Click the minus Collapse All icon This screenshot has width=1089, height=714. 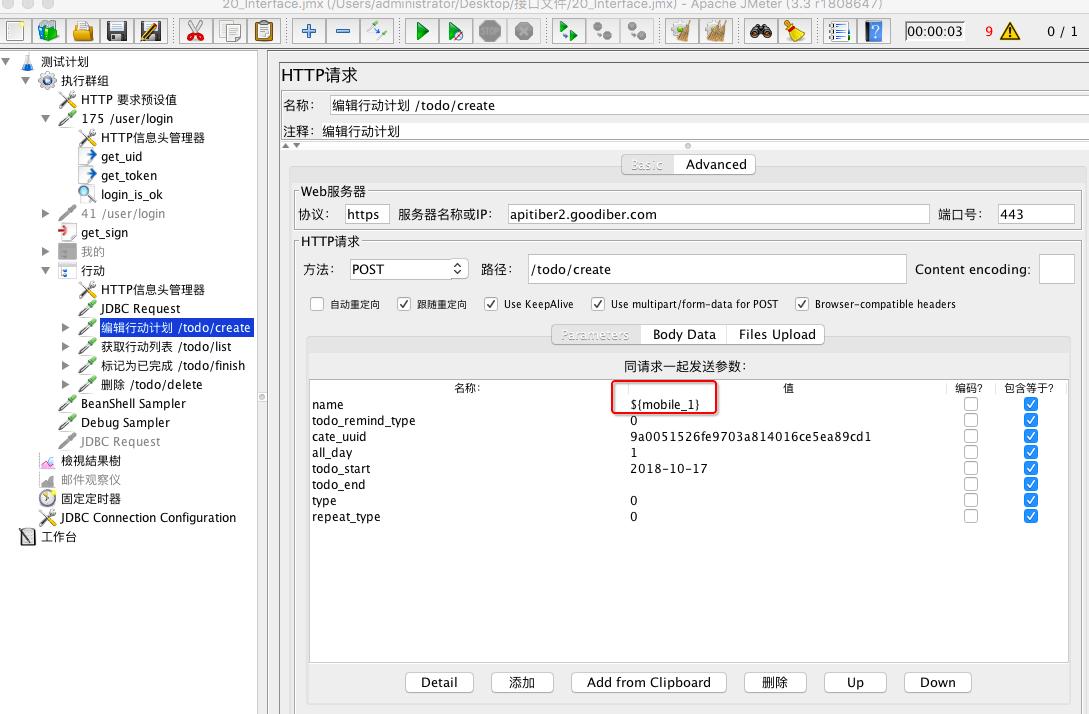tap(343, 31)
